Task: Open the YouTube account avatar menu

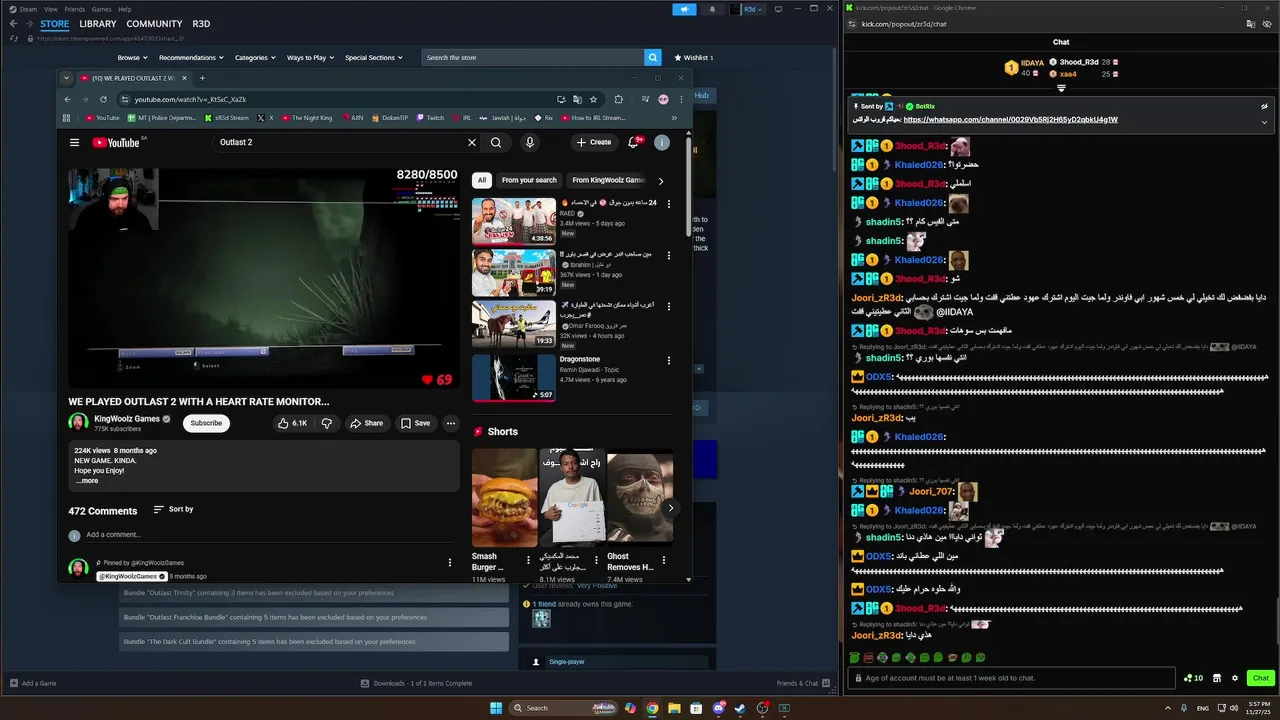Action: [x=661, y=143]
